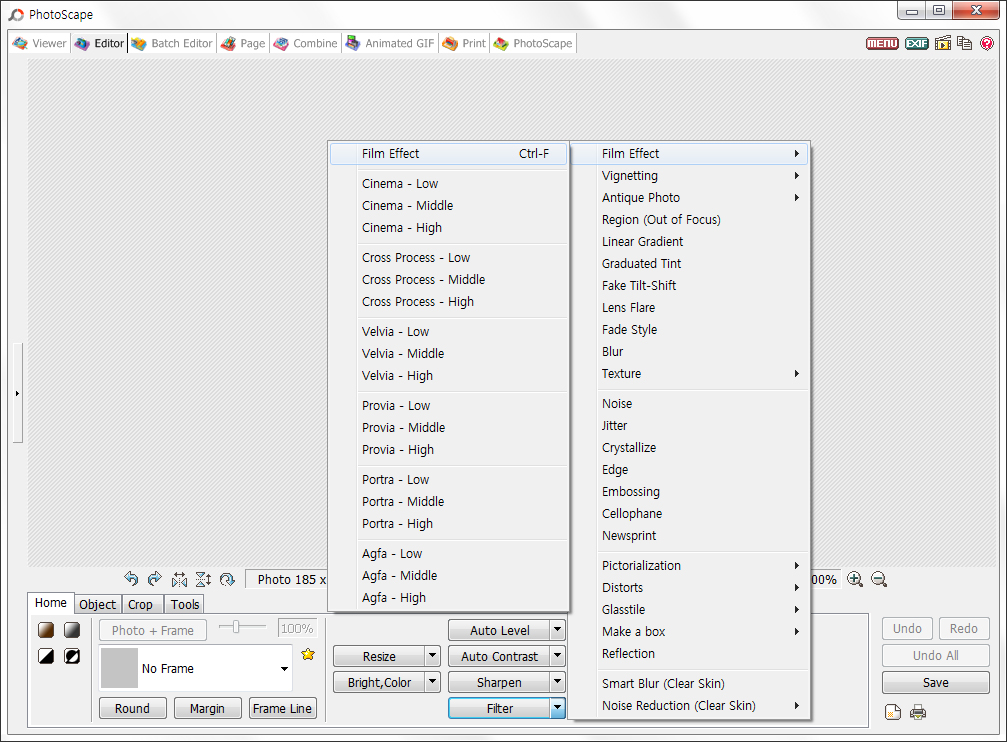Open Filter dropdown arrow
This screenshot has width=1007, height=742.
pos(557,708)
